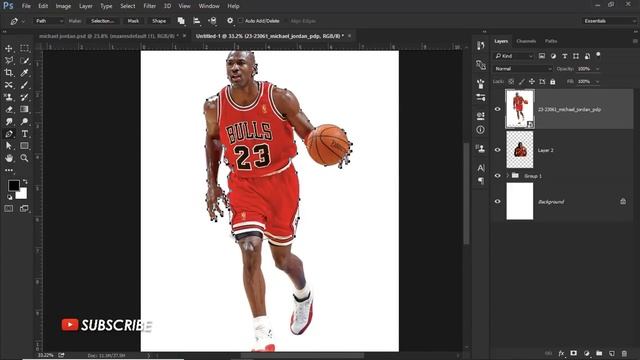
Task: Open the File menu
Action: 26,6
